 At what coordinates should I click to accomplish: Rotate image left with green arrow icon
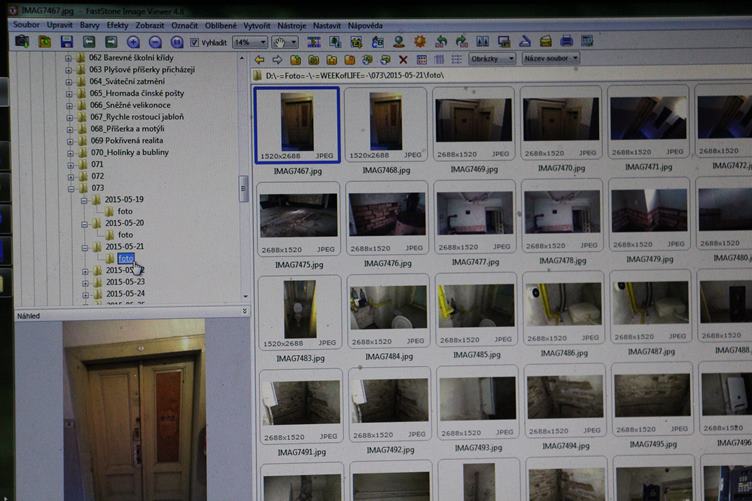coord(440,41)
